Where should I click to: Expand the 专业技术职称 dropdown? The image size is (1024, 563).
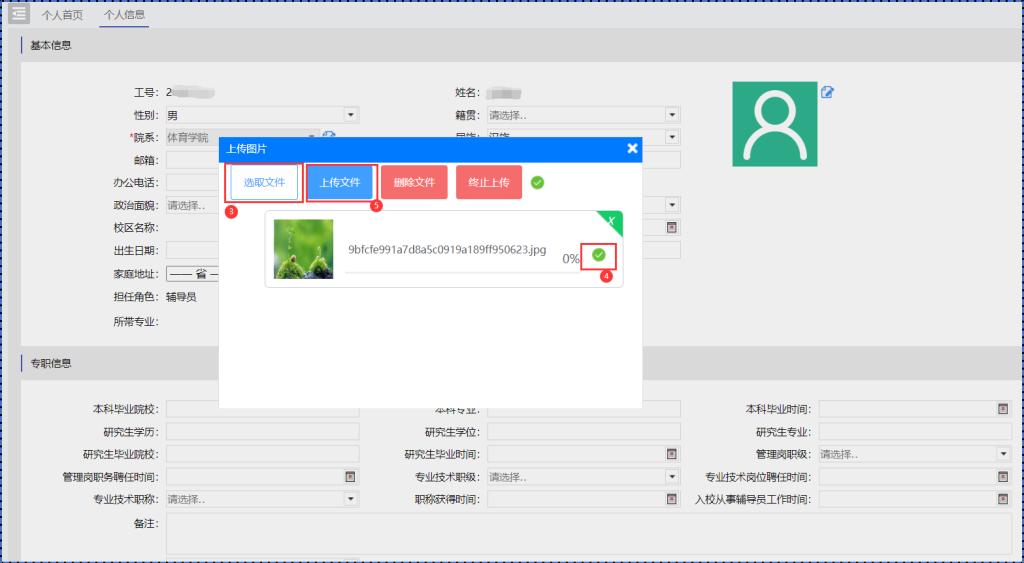350,499
